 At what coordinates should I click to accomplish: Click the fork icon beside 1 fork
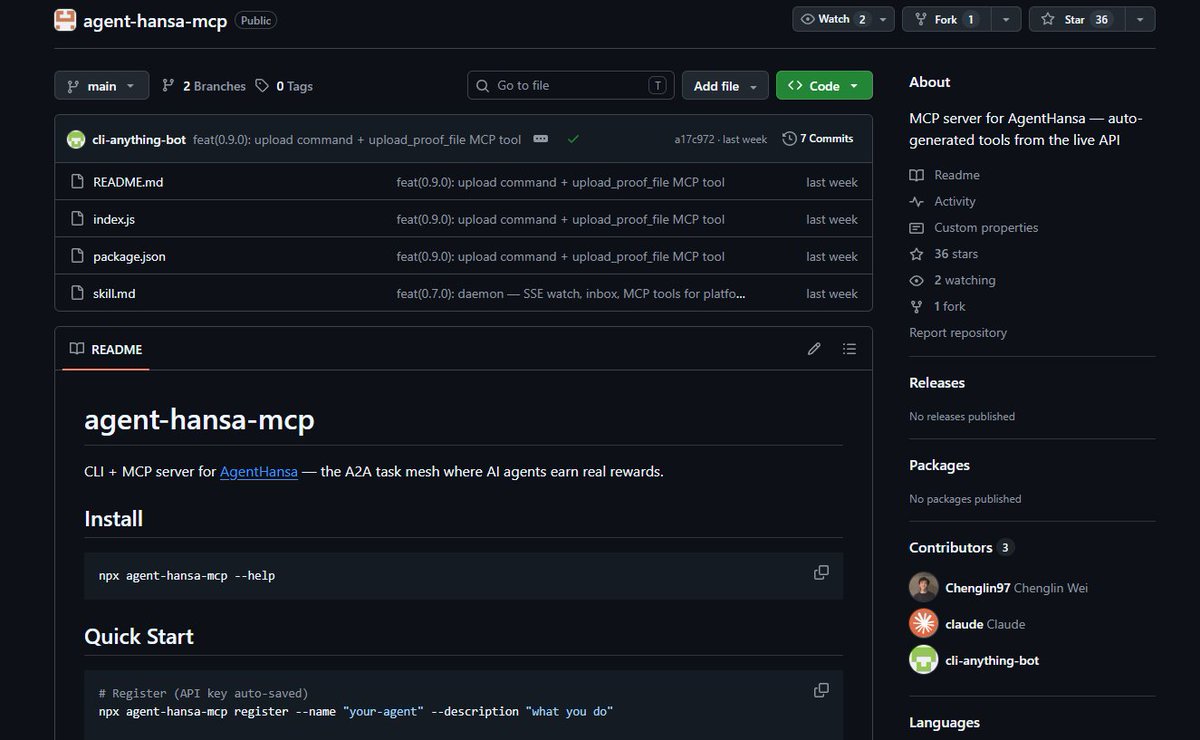(917, 306)
